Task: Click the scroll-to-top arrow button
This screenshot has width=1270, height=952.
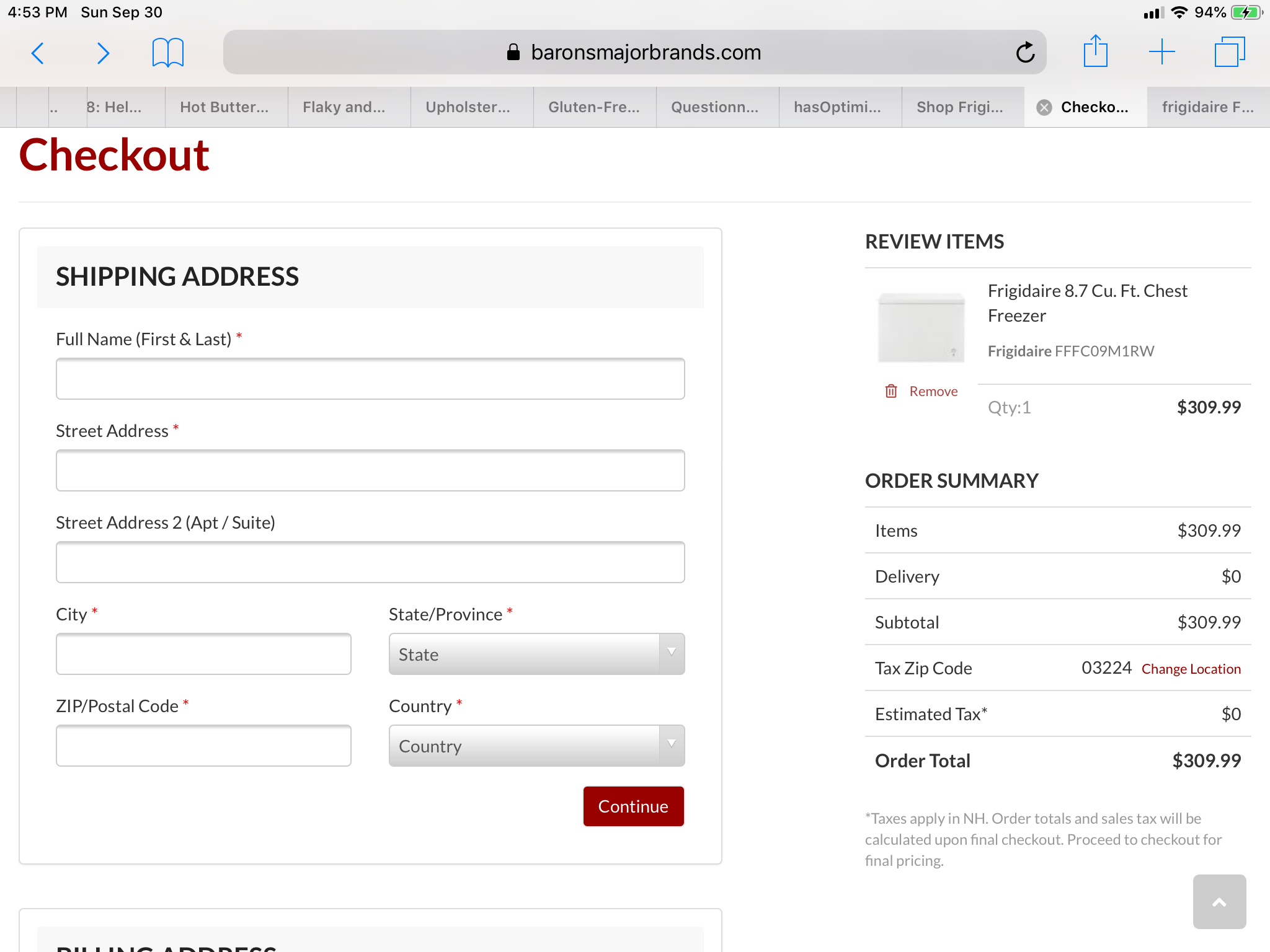Action: click(1219, 902)
